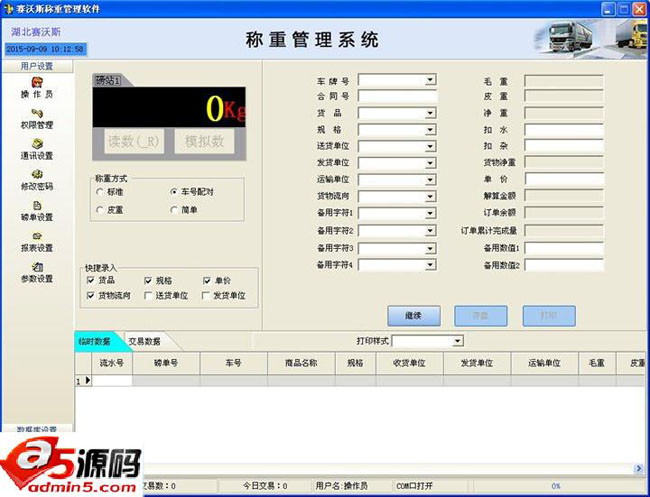The width and height of the screenshot is (650, 497).
Task: Click the 模拟数 button
Action: tap(204, 141)
